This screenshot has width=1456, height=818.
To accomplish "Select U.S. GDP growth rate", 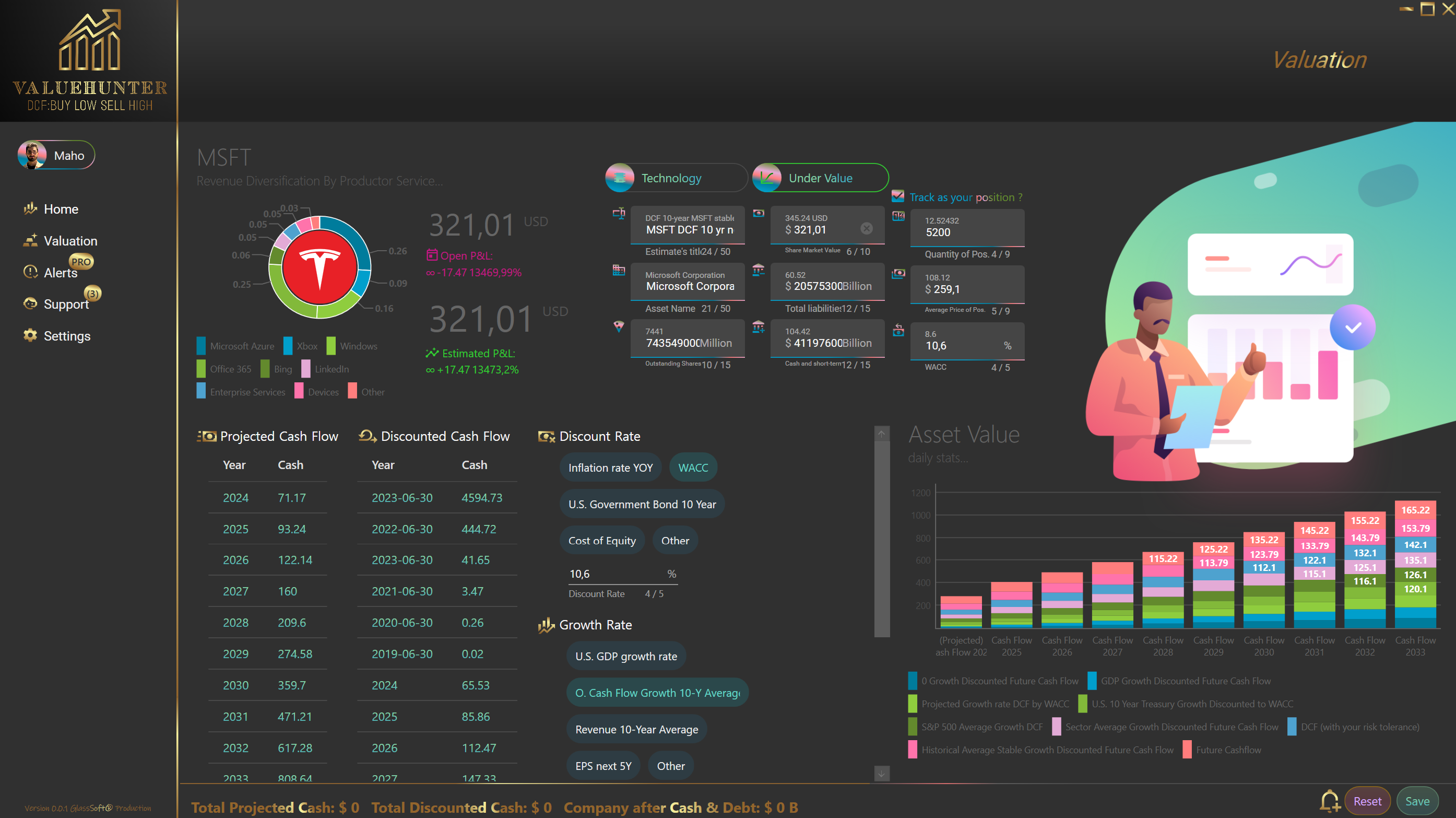I will (626, 656).
